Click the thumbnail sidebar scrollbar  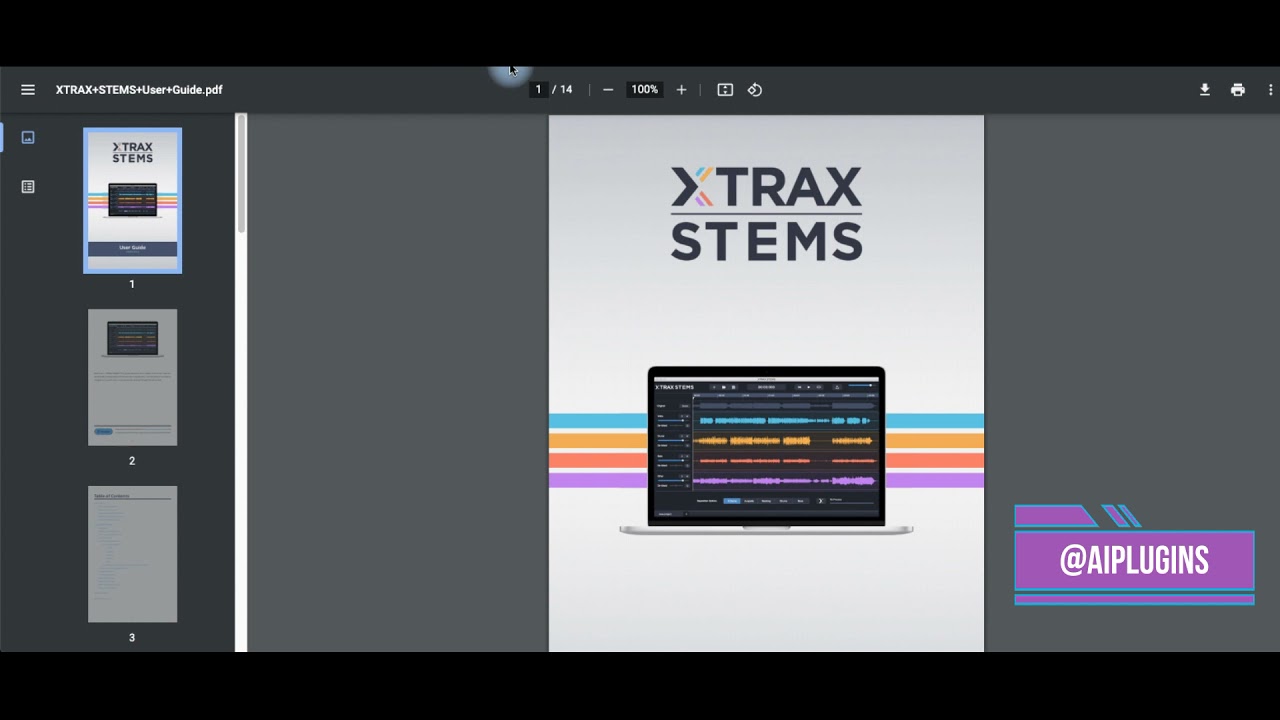tap(241, 175)
